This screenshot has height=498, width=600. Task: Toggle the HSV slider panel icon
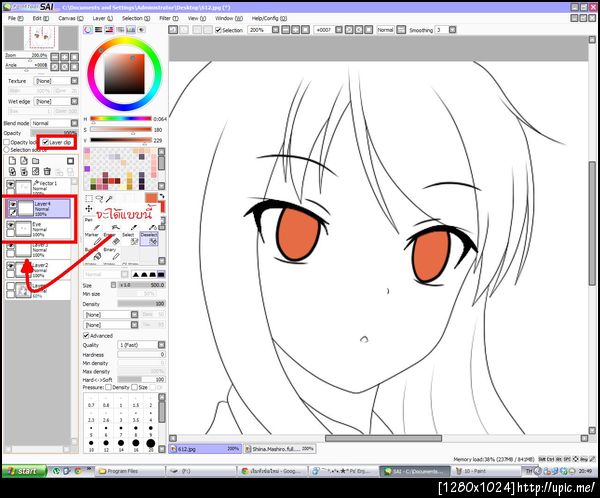[x=109, y=29]
